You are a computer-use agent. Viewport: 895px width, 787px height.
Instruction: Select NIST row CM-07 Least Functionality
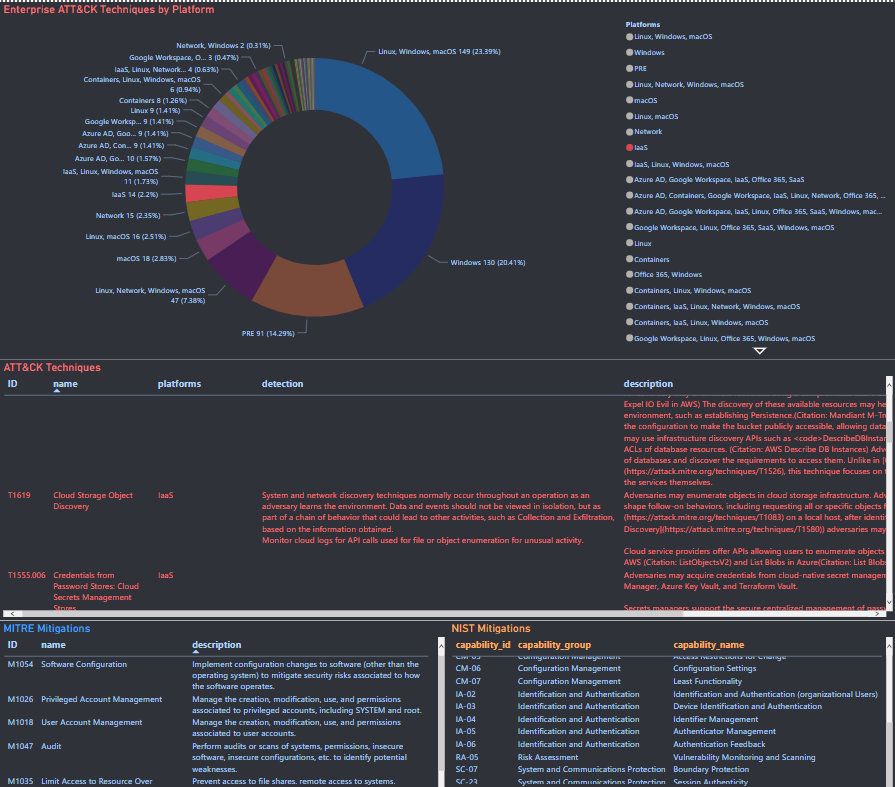pos(668,681)
